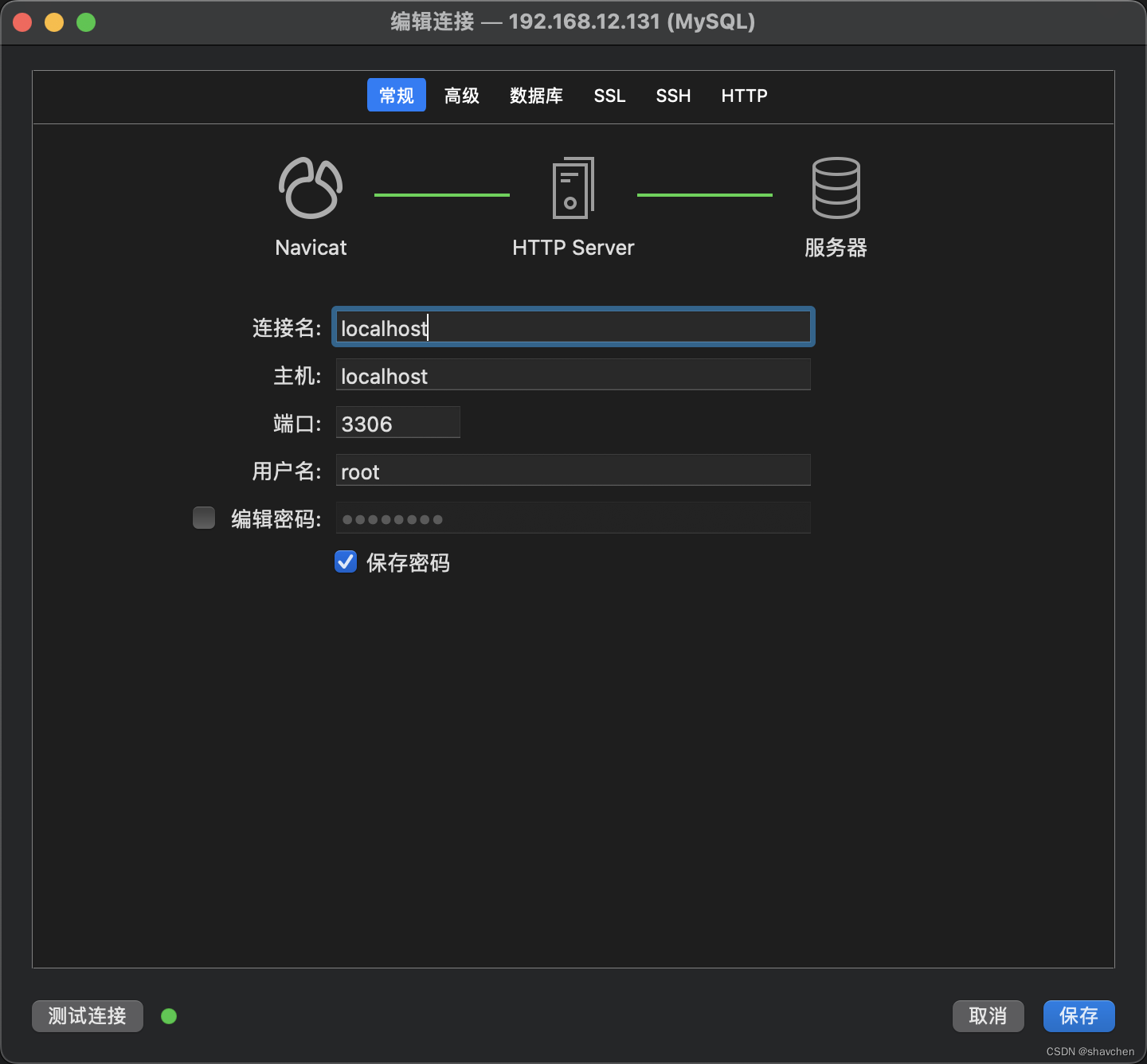Open the 高级 tab
This screenshot has height=1064, width=1147.
coord(462,96)
